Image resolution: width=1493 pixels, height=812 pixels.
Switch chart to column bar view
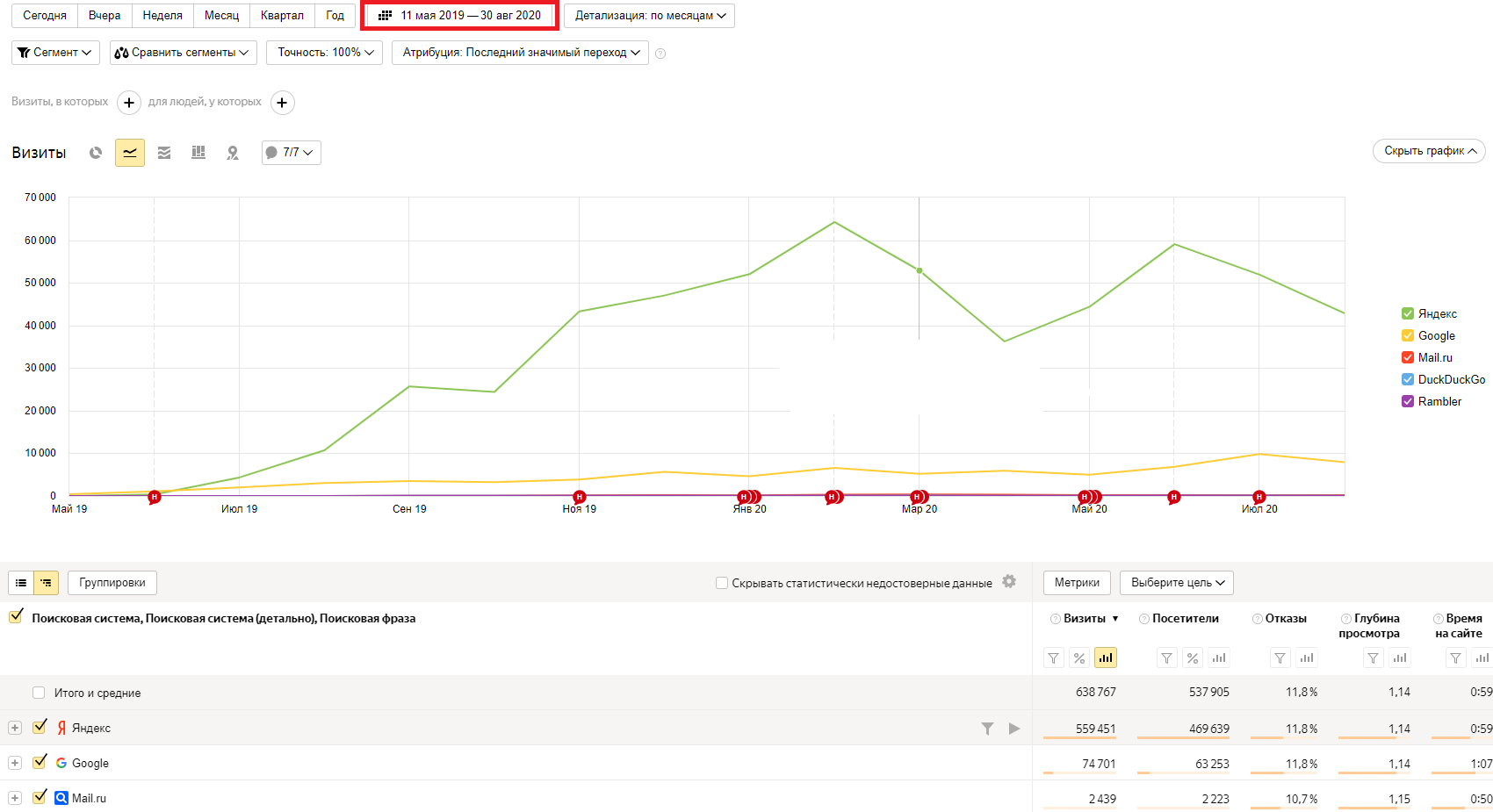[x=198, y=153]
